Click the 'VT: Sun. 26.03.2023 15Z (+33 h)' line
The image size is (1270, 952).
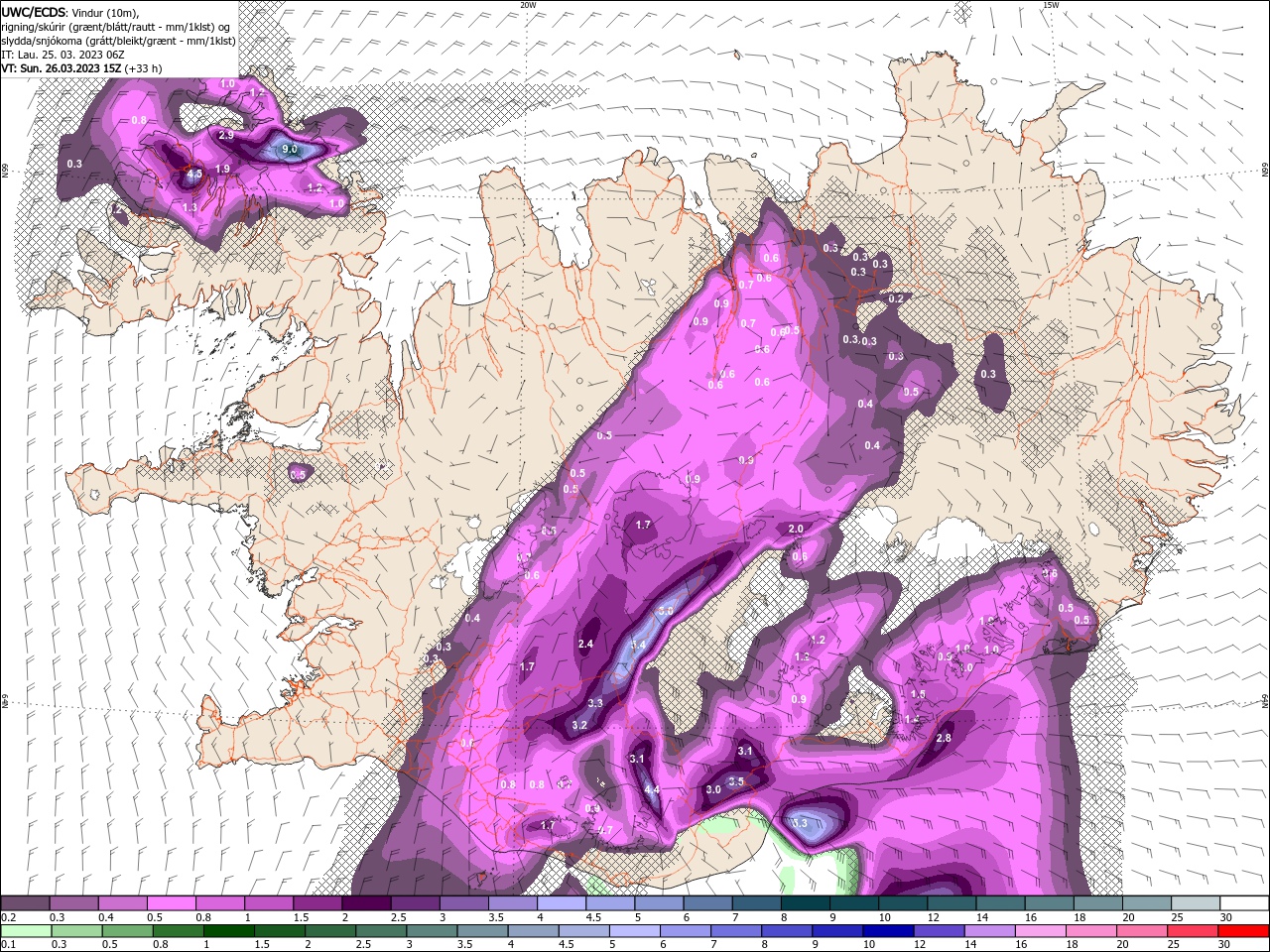click(x=81, y=68)
